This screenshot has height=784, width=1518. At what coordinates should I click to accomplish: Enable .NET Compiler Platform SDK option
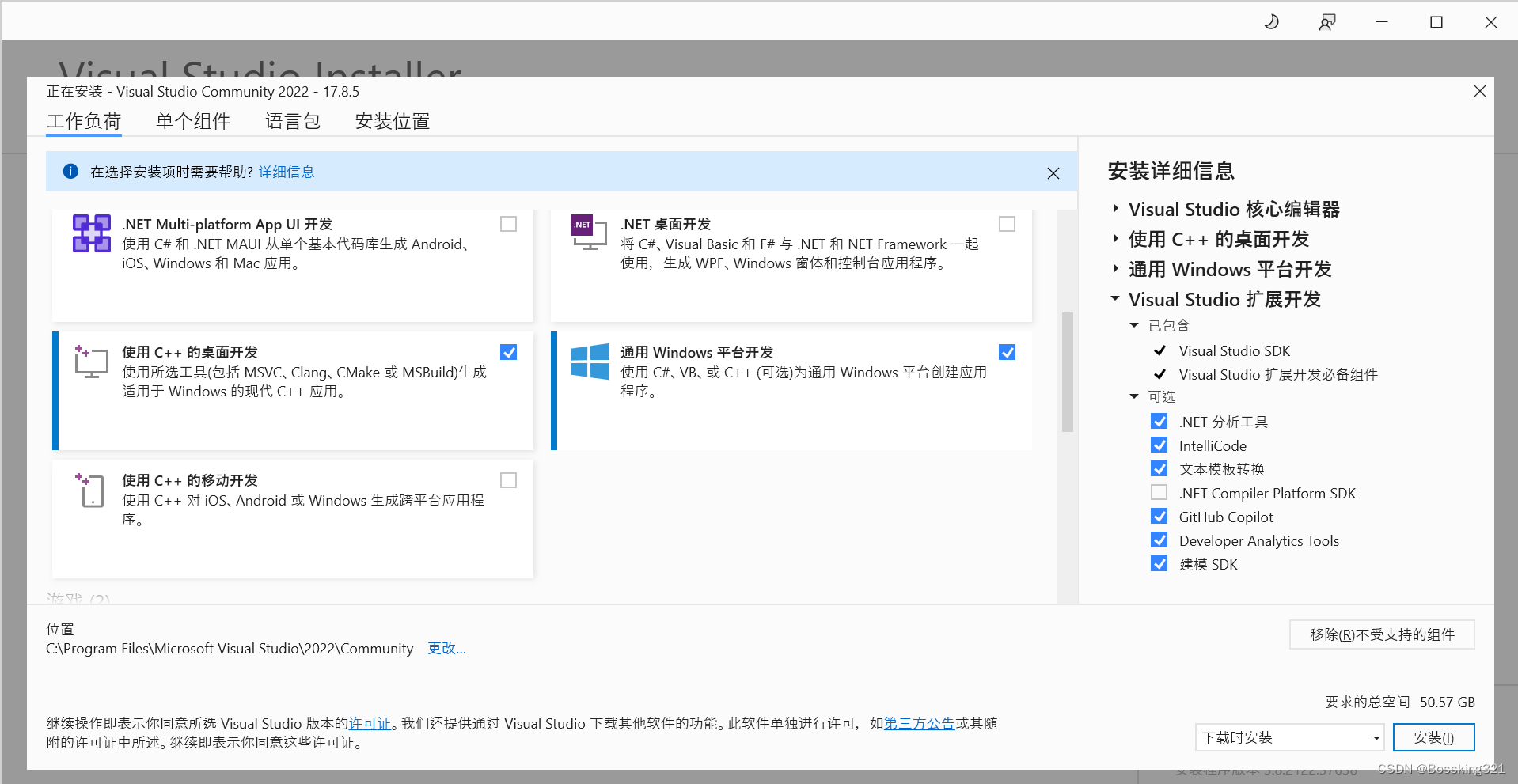click(1159, 492)
